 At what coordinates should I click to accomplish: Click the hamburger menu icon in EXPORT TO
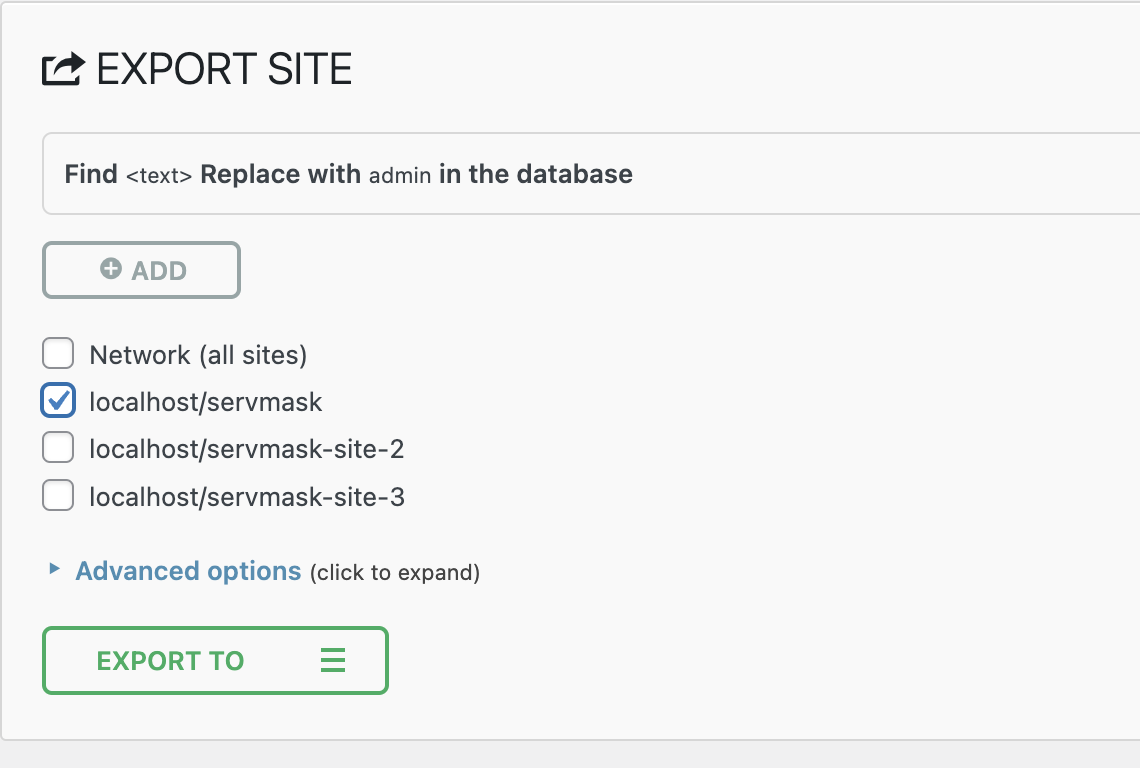coord(333,660)
